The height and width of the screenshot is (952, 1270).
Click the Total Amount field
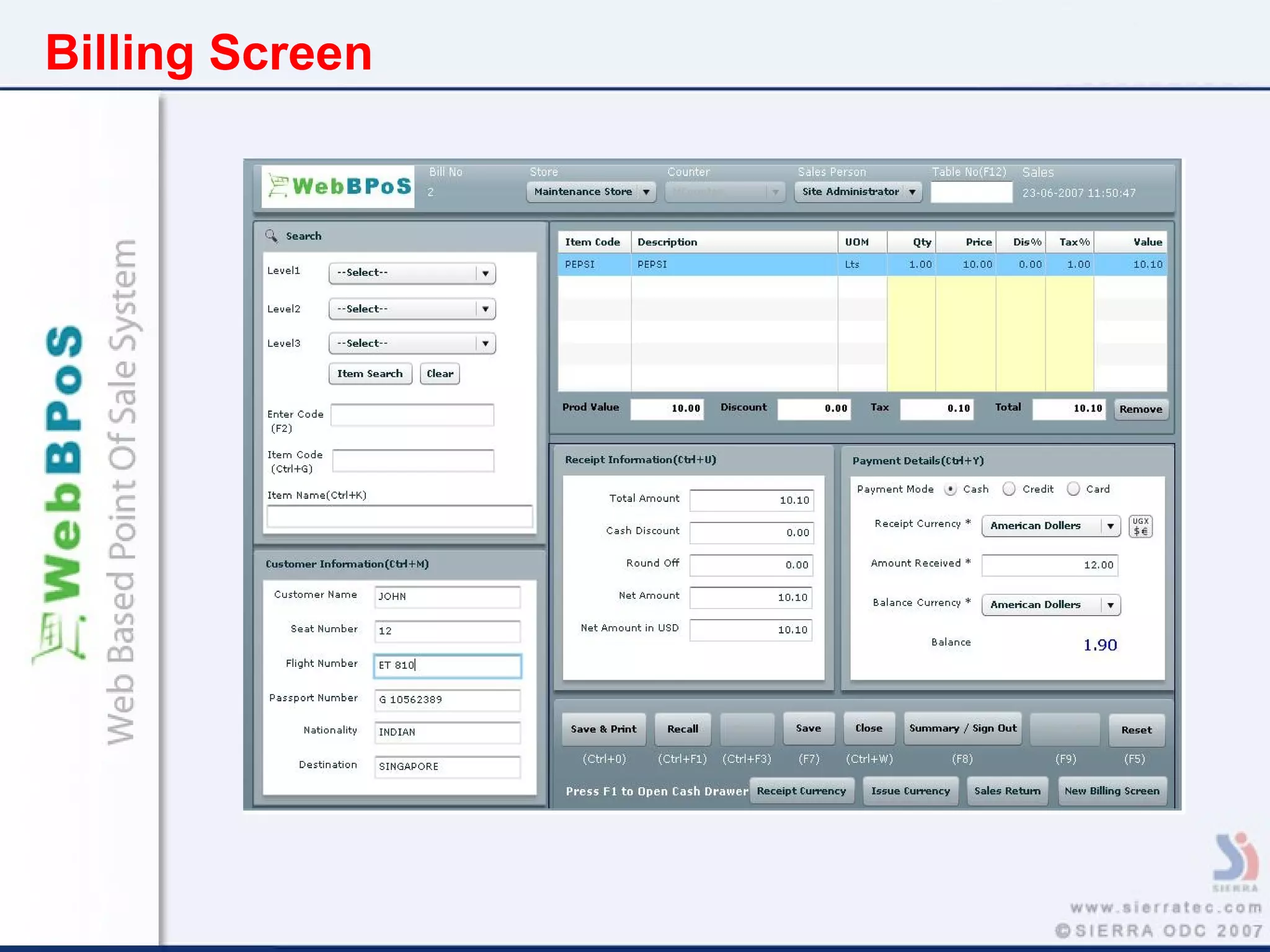pos(752,500)
